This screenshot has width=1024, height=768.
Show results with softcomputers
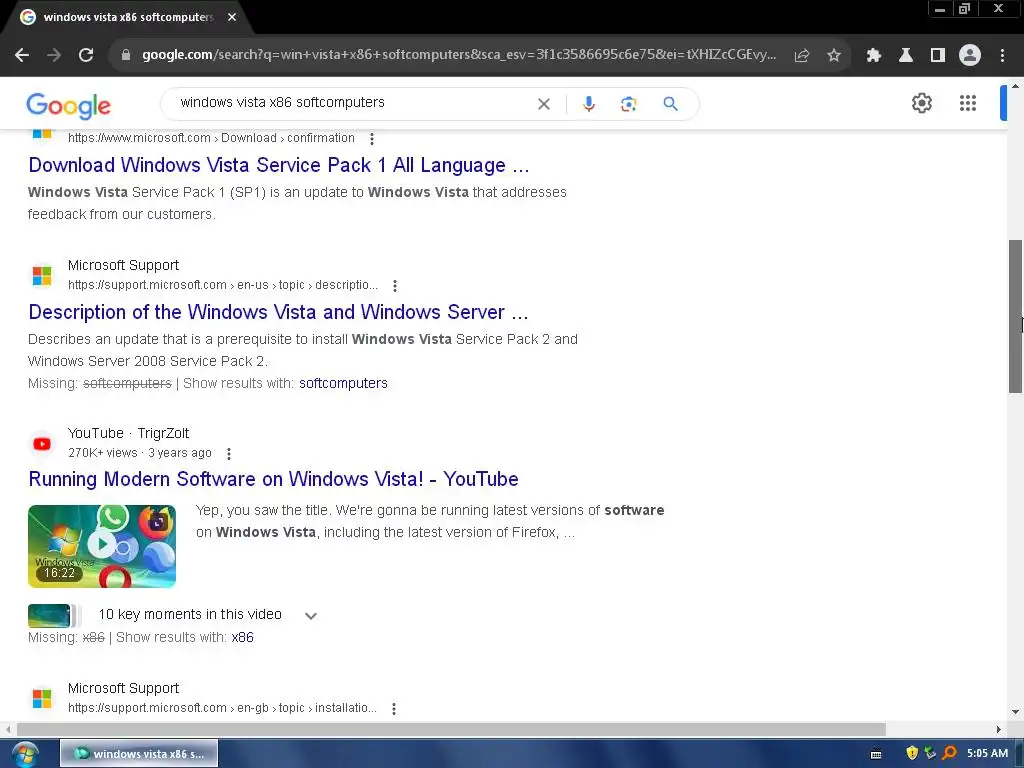(343, 383)
